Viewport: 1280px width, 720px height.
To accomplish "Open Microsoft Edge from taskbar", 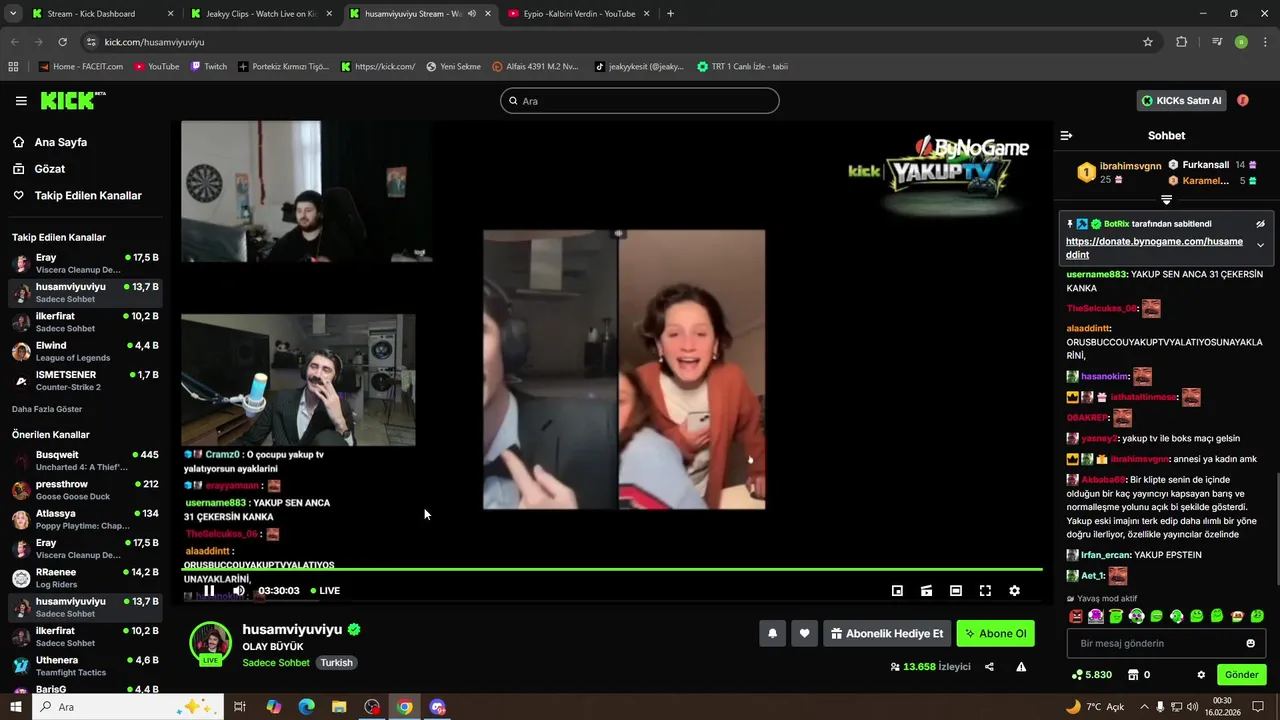I will pyautogui.click(x=306, y=707).
